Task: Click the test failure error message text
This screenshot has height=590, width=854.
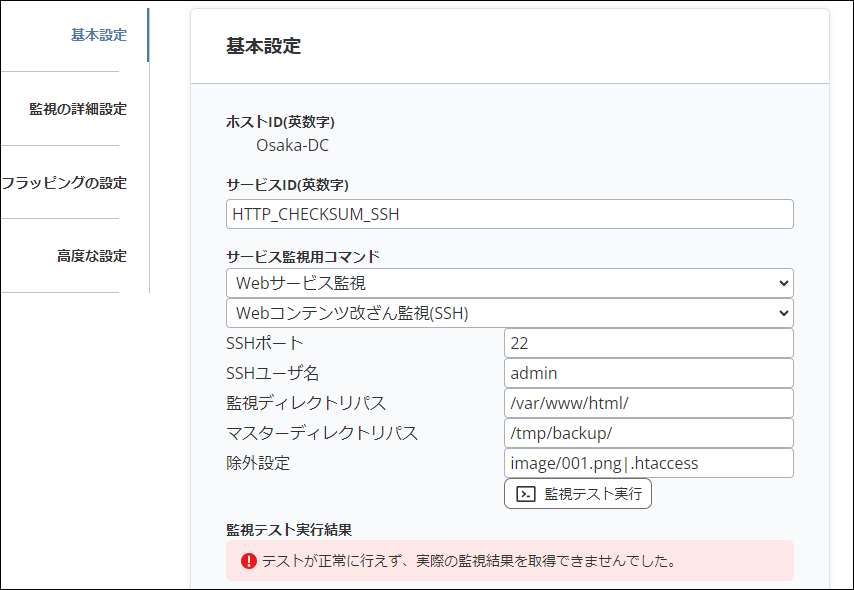Action: tap(469, 561)
